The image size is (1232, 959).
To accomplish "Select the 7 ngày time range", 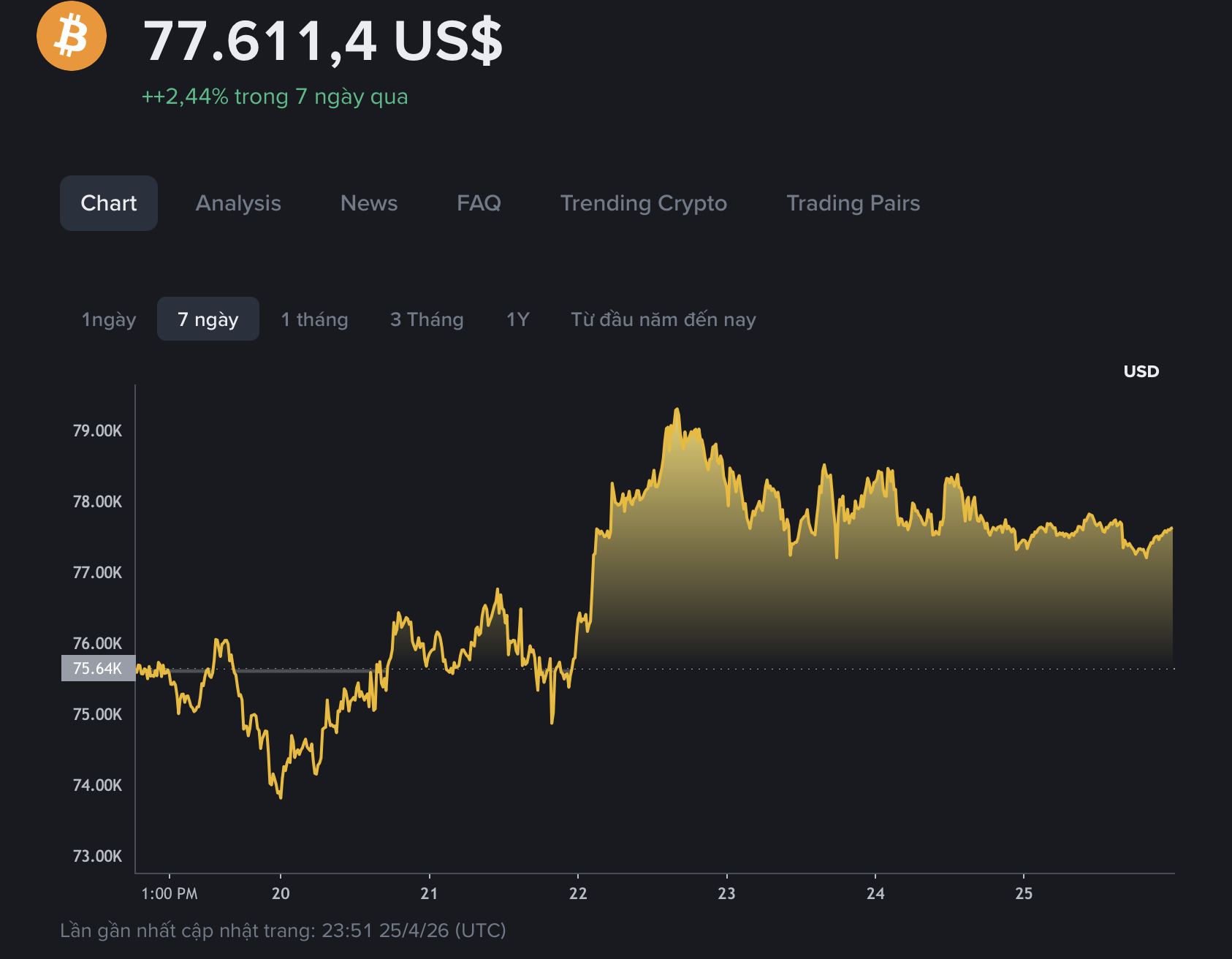I will click(208, 319).
